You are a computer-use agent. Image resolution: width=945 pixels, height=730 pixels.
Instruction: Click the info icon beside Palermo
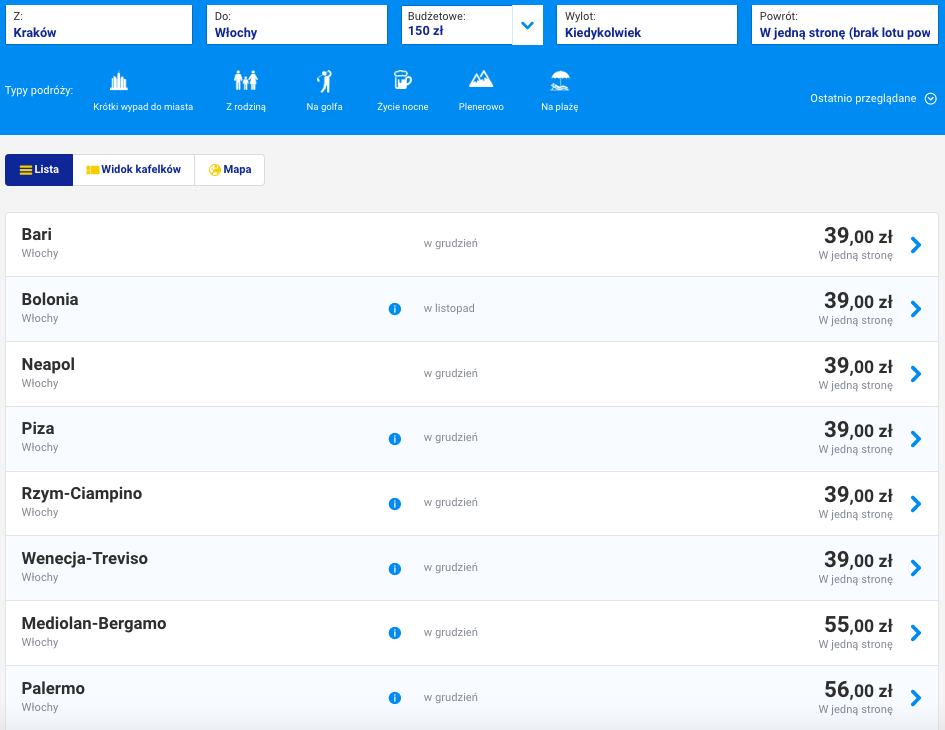[394, 698]
